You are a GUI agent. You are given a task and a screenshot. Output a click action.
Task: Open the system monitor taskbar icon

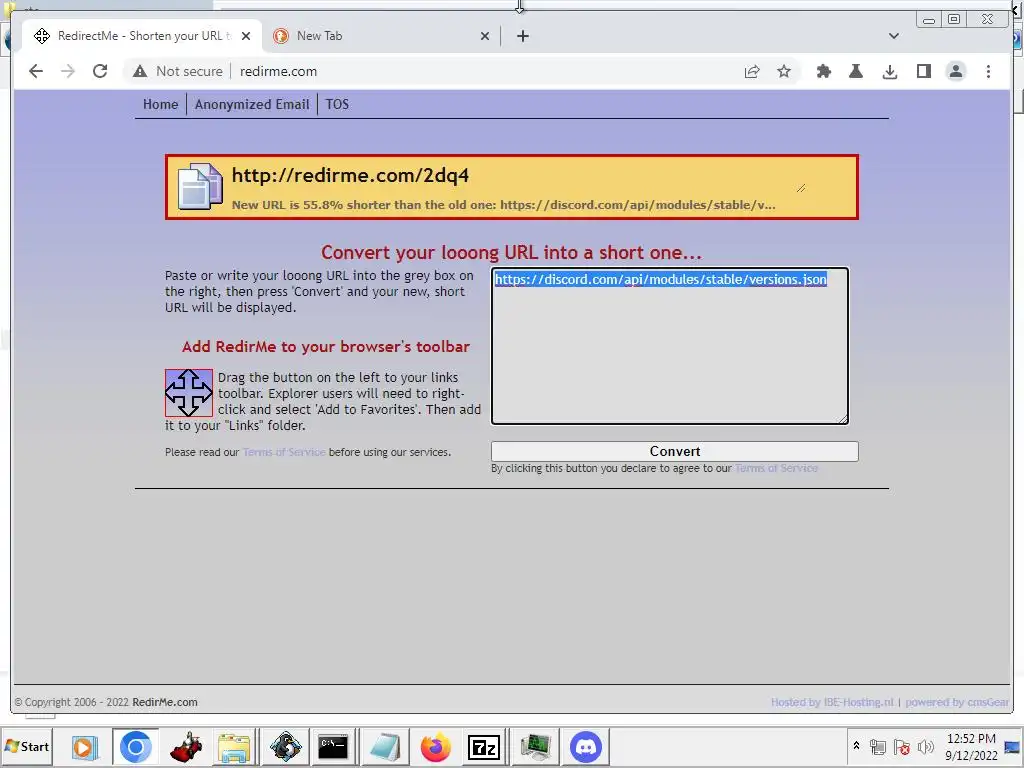[536, 746]
